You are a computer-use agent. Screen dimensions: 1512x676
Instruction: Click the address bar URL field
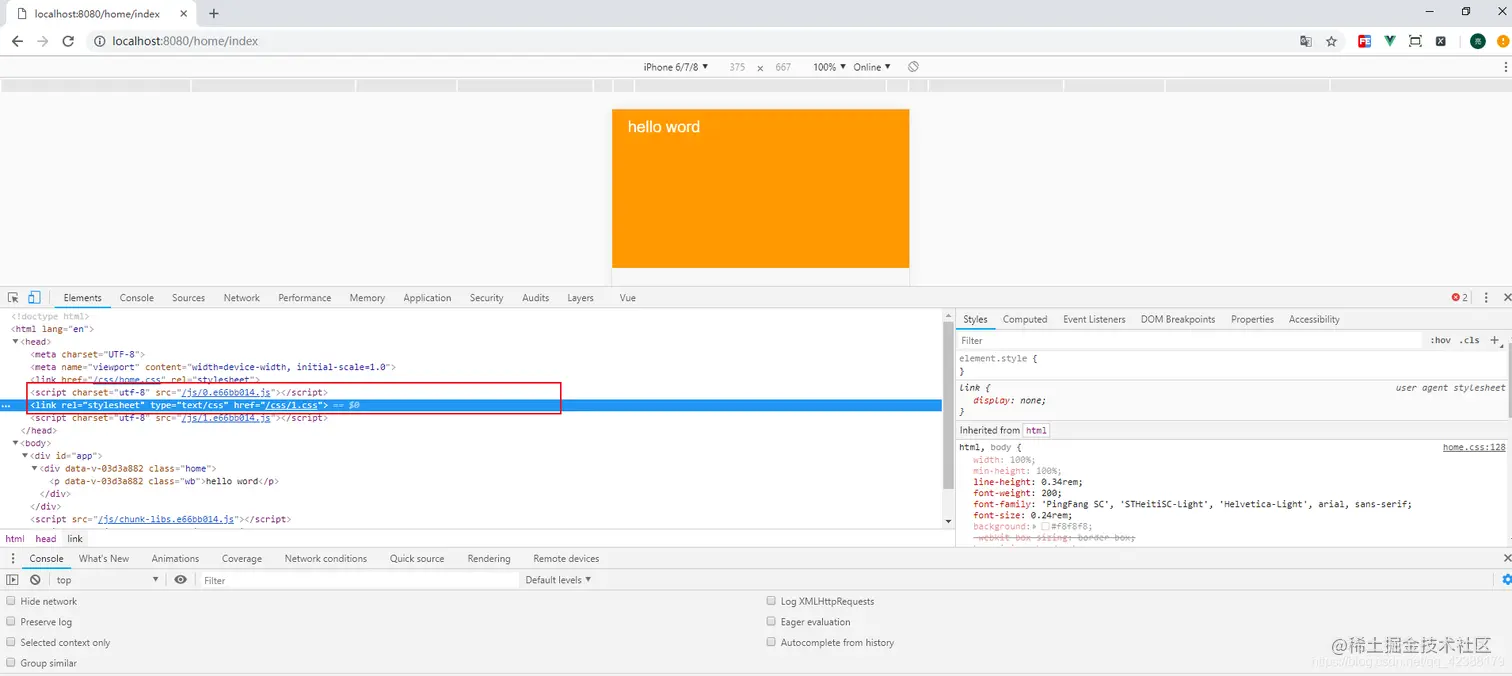(690, 41)
